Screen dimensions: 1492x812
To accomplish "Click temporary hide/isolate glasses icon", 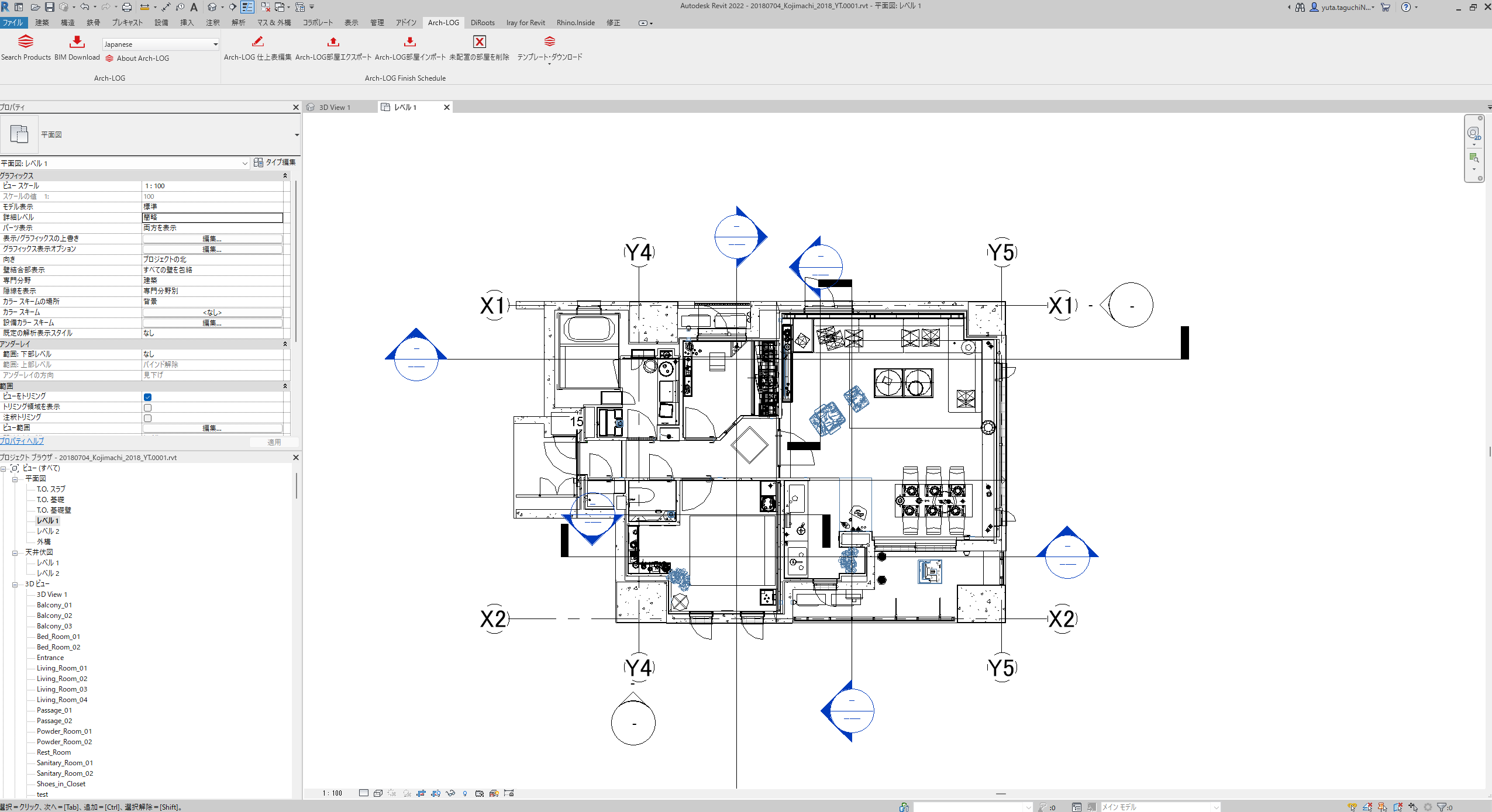I will point(450,793).
